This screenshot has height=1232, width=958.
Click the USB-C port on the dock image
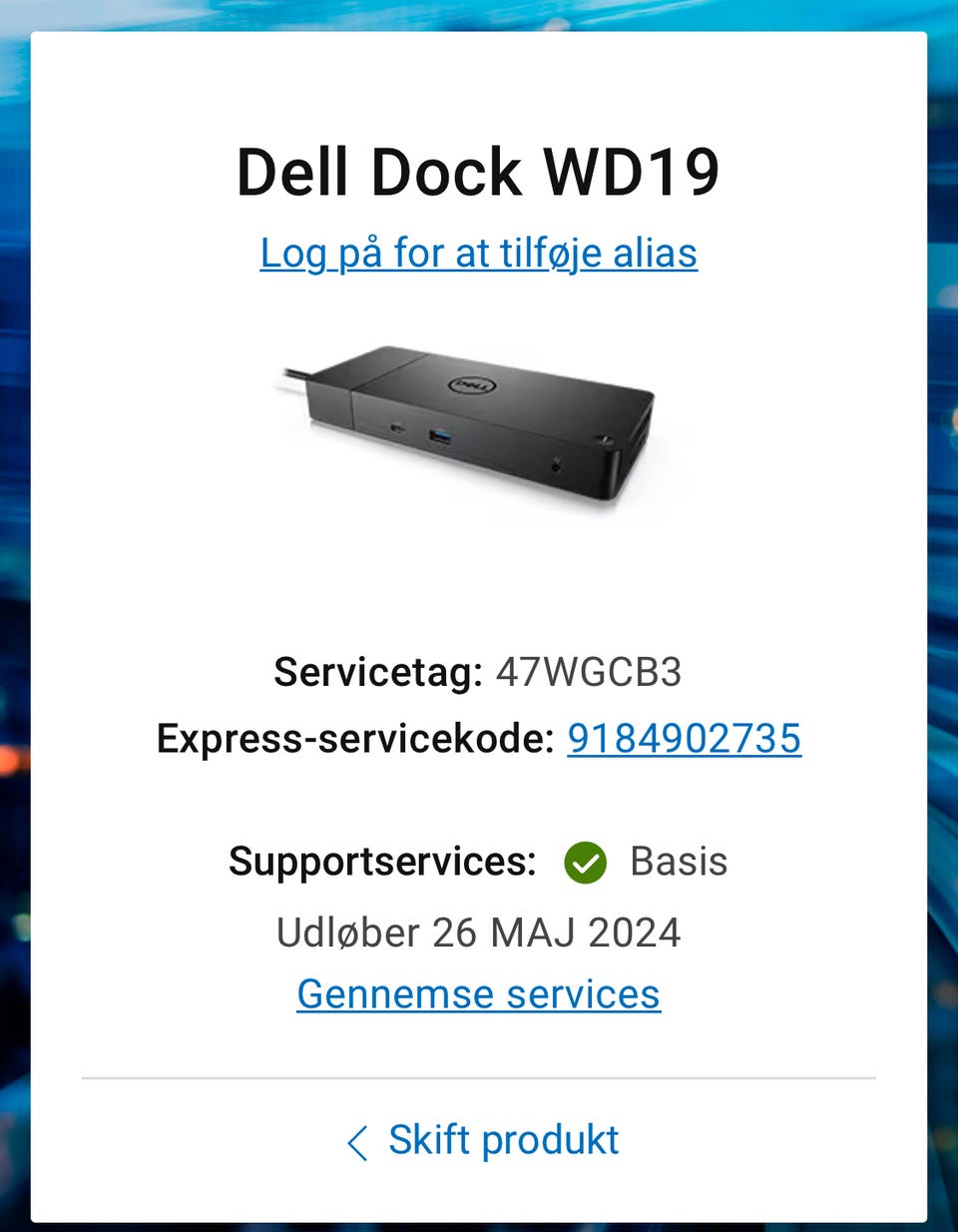(398, 429)
